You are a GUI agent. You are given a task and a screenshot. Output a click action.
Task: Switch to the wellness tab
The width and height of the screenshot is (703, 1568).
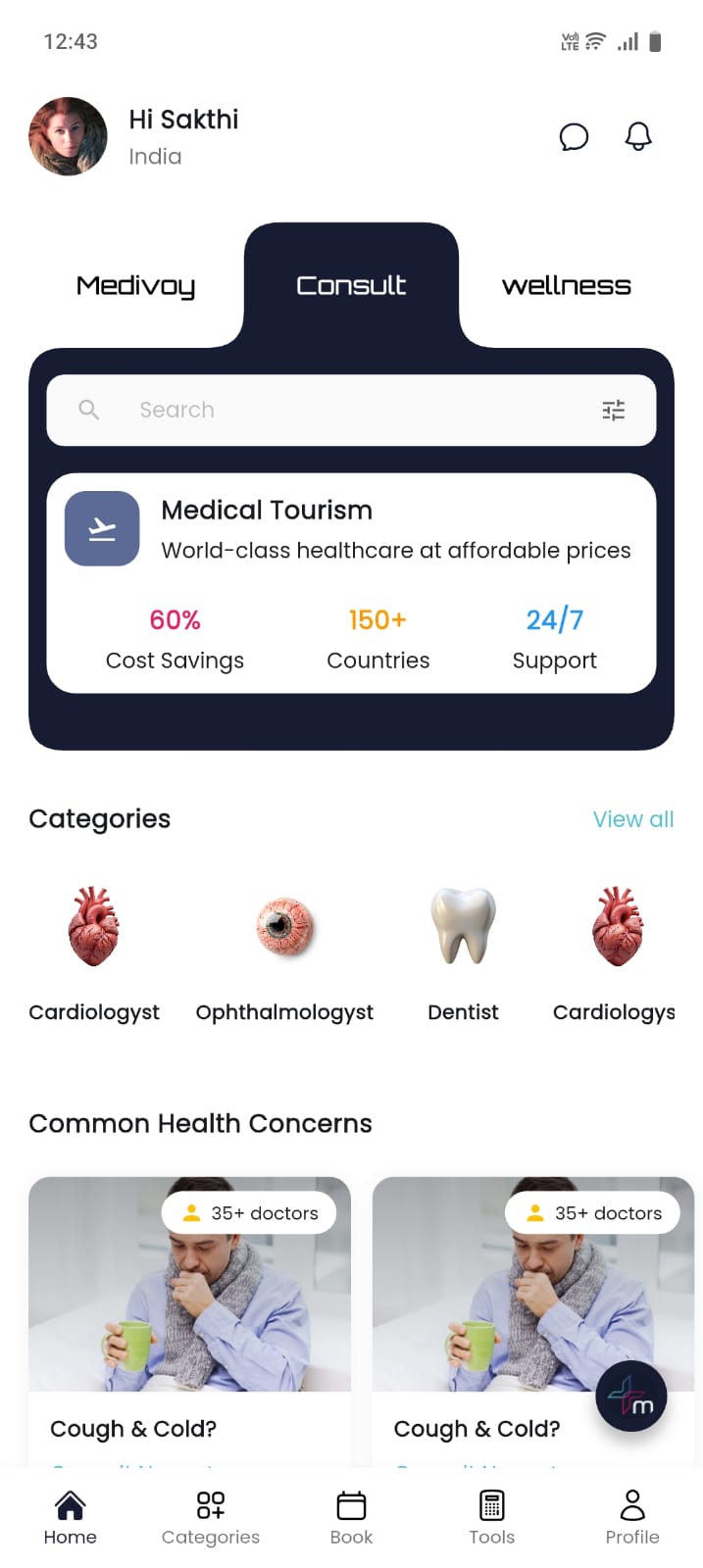[x=566, y=285]
